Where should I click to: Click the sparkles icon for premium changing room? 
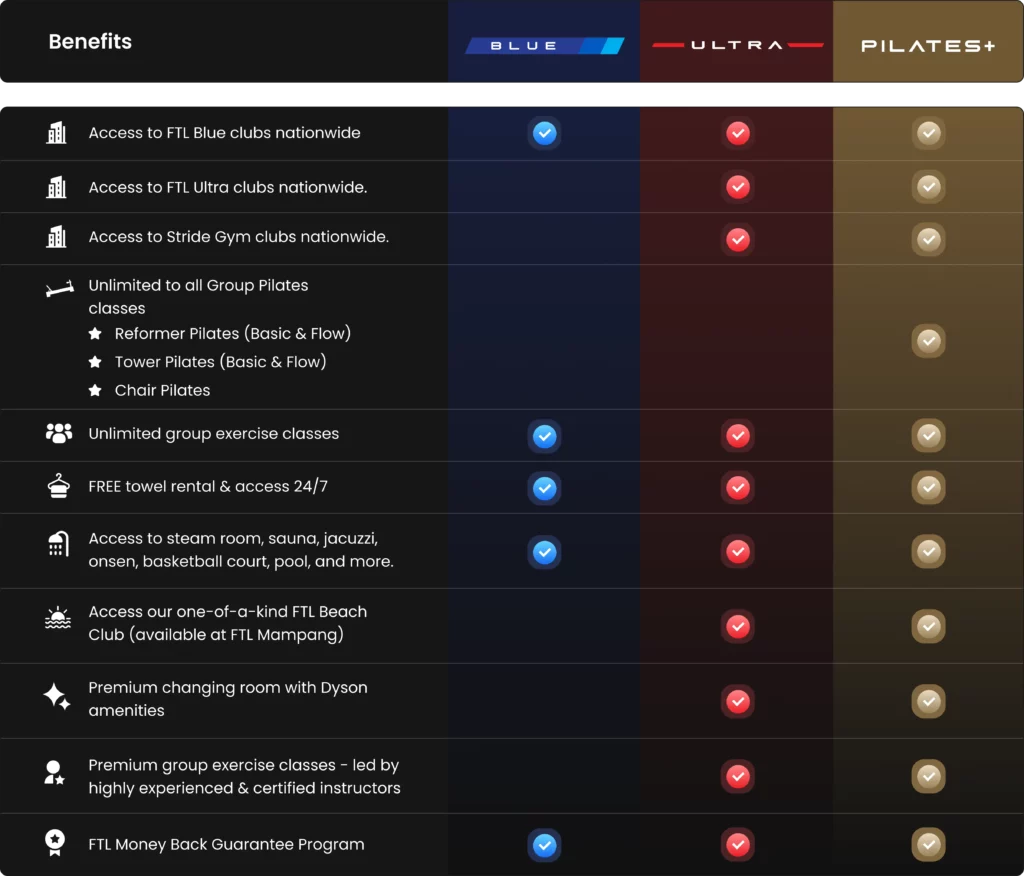[x=57, y=697]
